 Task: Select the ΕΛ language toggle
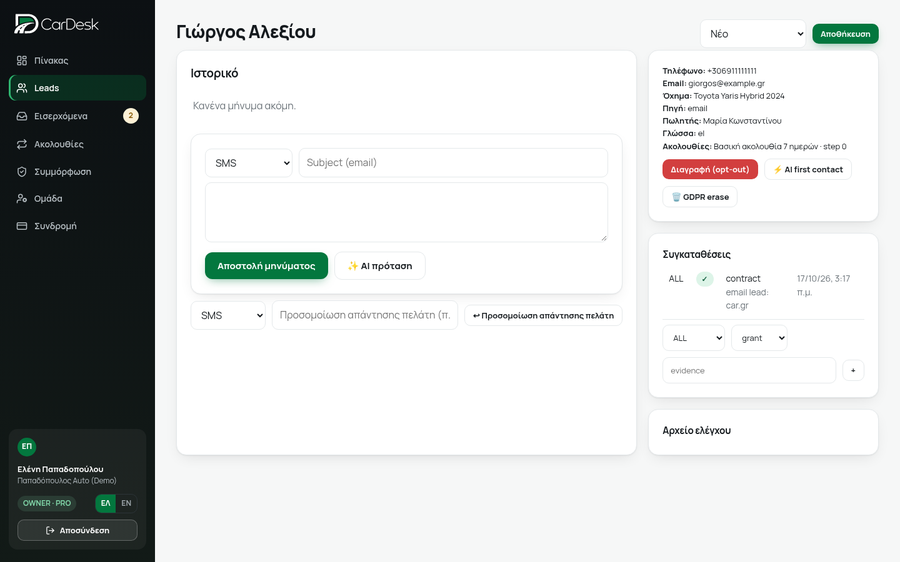[x=106, y=503]
